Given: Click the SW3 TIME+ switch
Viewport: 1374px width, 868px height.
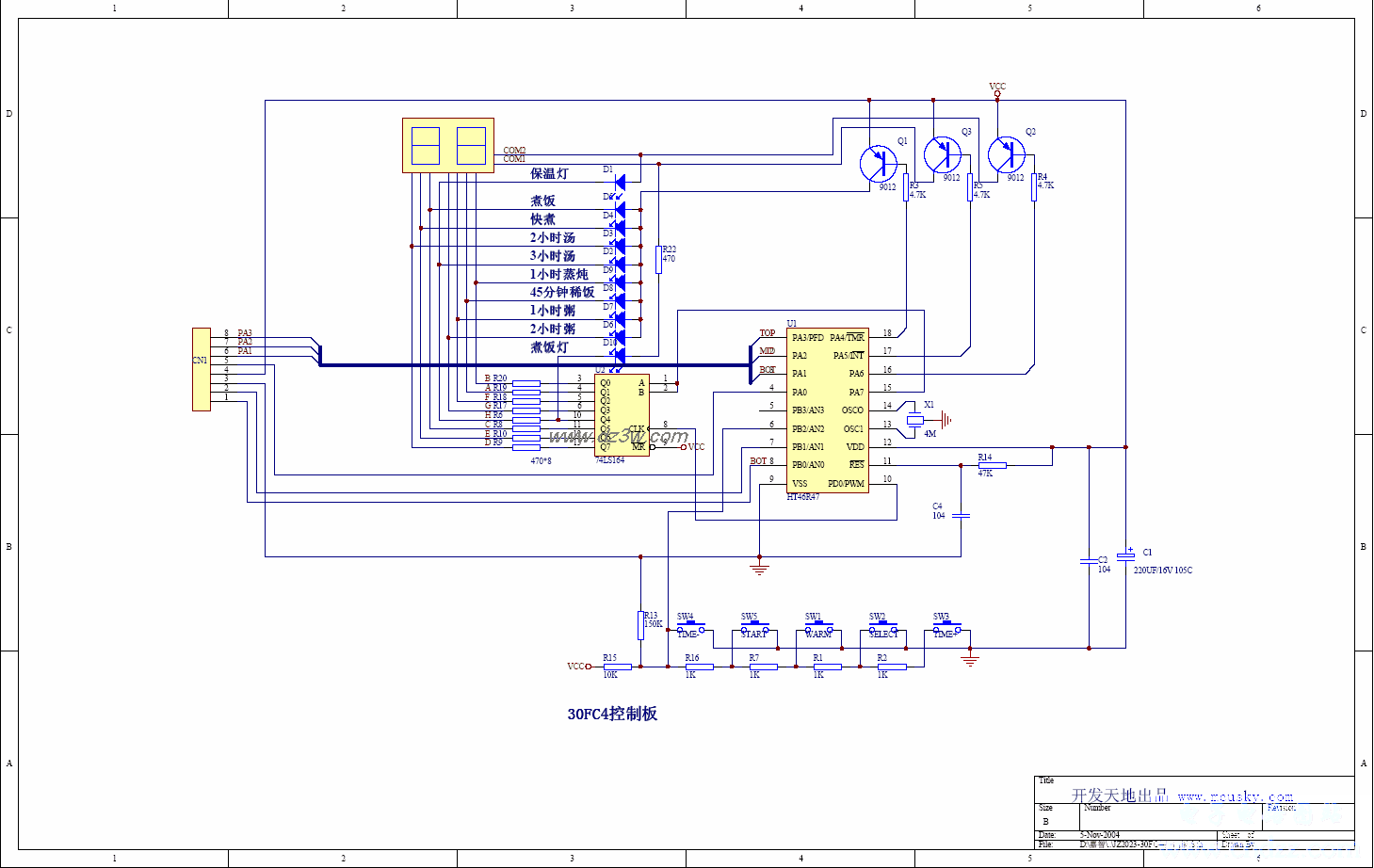Looking at the screenshot, I should tap(946, 627).
